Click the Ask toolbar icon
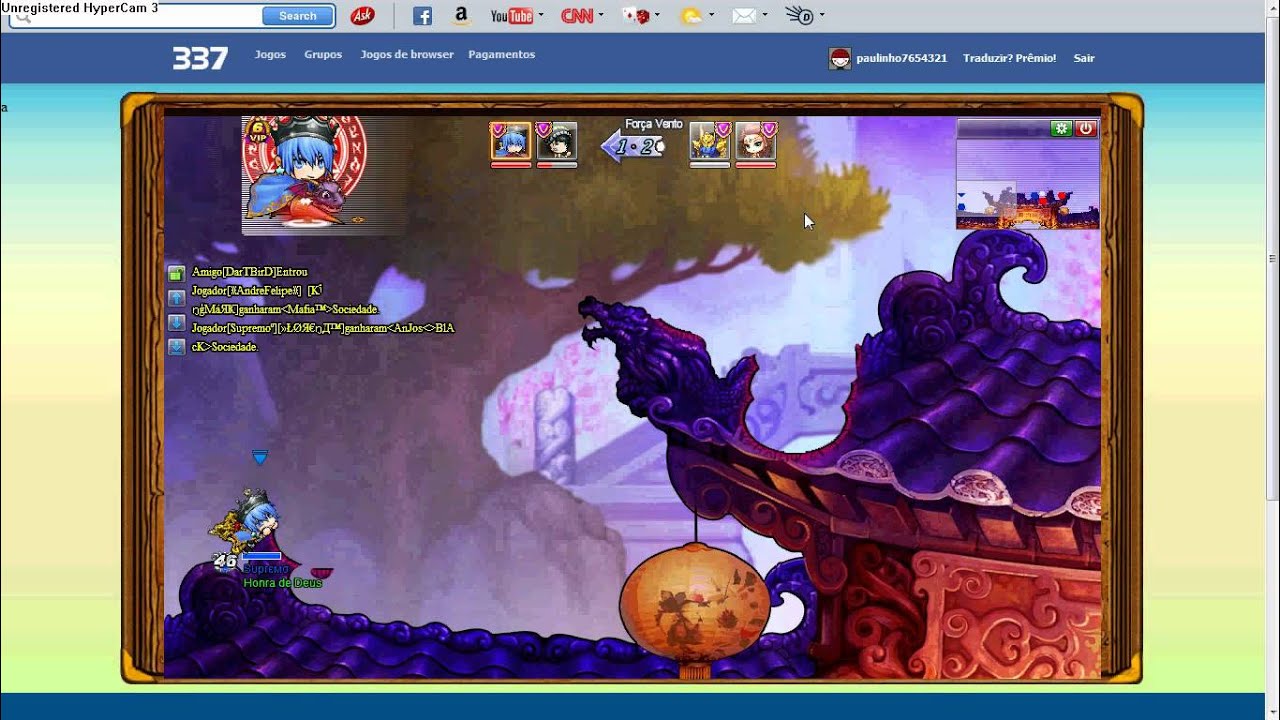The height and width of the screenshot is (720, 1280). tap(362, 16)
